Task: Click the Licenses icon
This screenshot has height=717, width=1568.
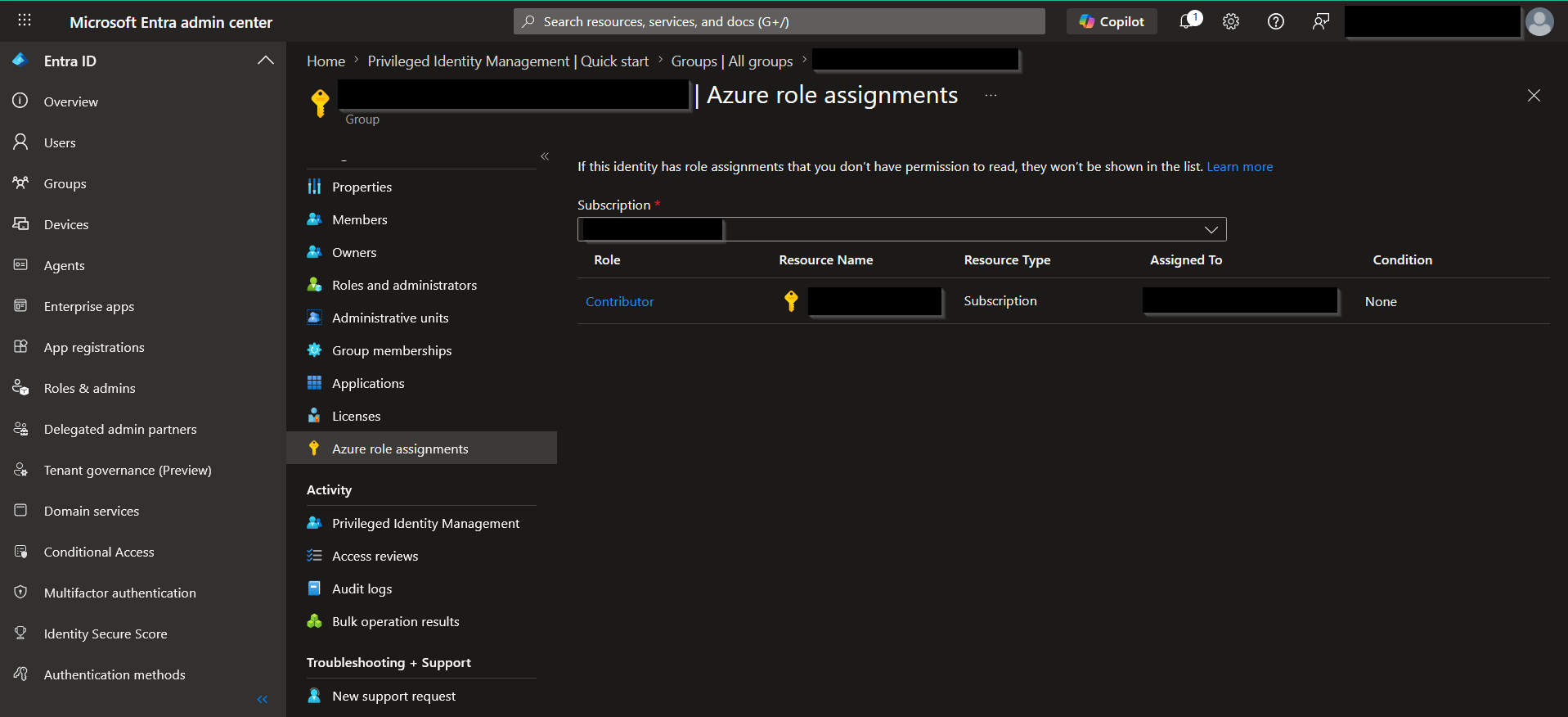Action: coord(314,416)
